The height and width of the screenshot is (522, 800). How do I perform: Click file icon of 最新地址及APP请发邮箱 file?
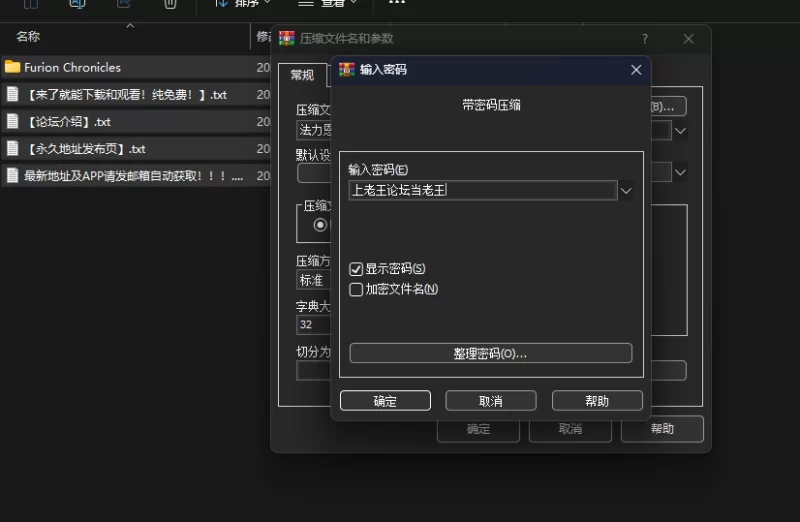coord(13,176)
